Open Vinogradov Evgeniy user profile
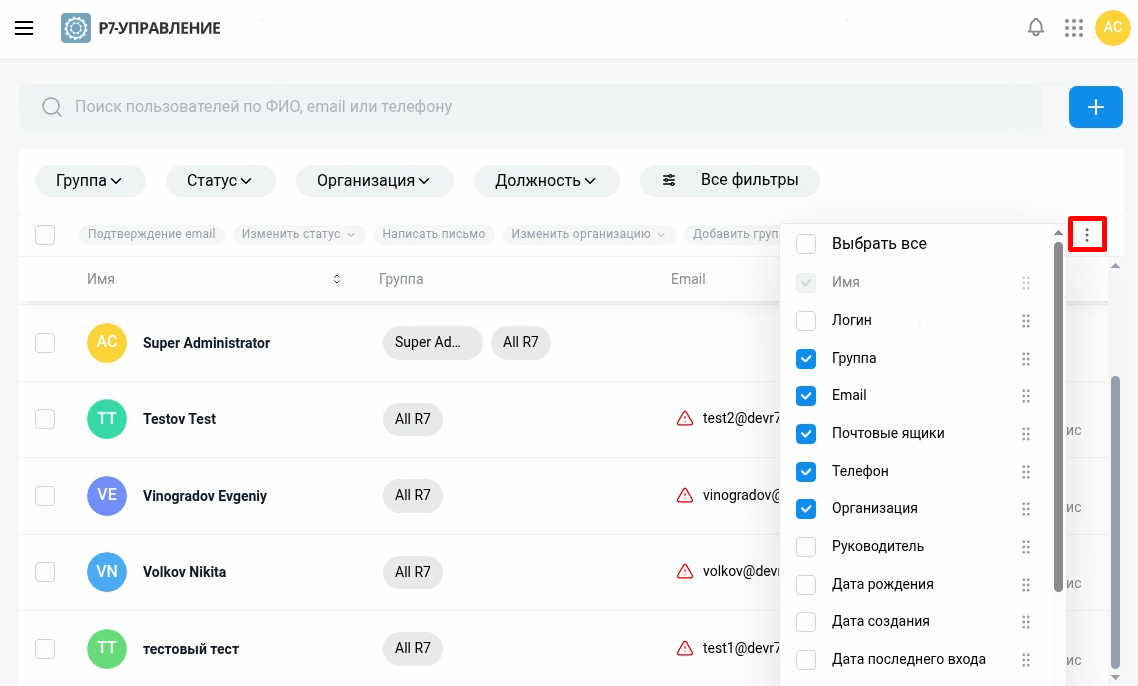Viewport: 1138px width, 686px height. (205, 496)
